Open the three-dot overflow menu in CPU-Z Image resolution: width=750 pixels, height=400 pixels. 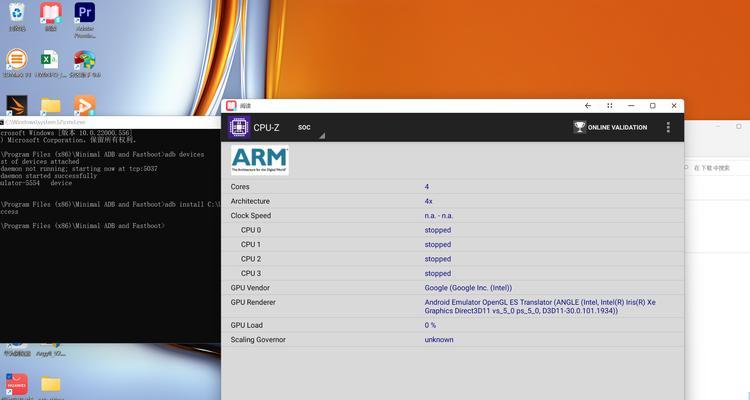point(668,127)
